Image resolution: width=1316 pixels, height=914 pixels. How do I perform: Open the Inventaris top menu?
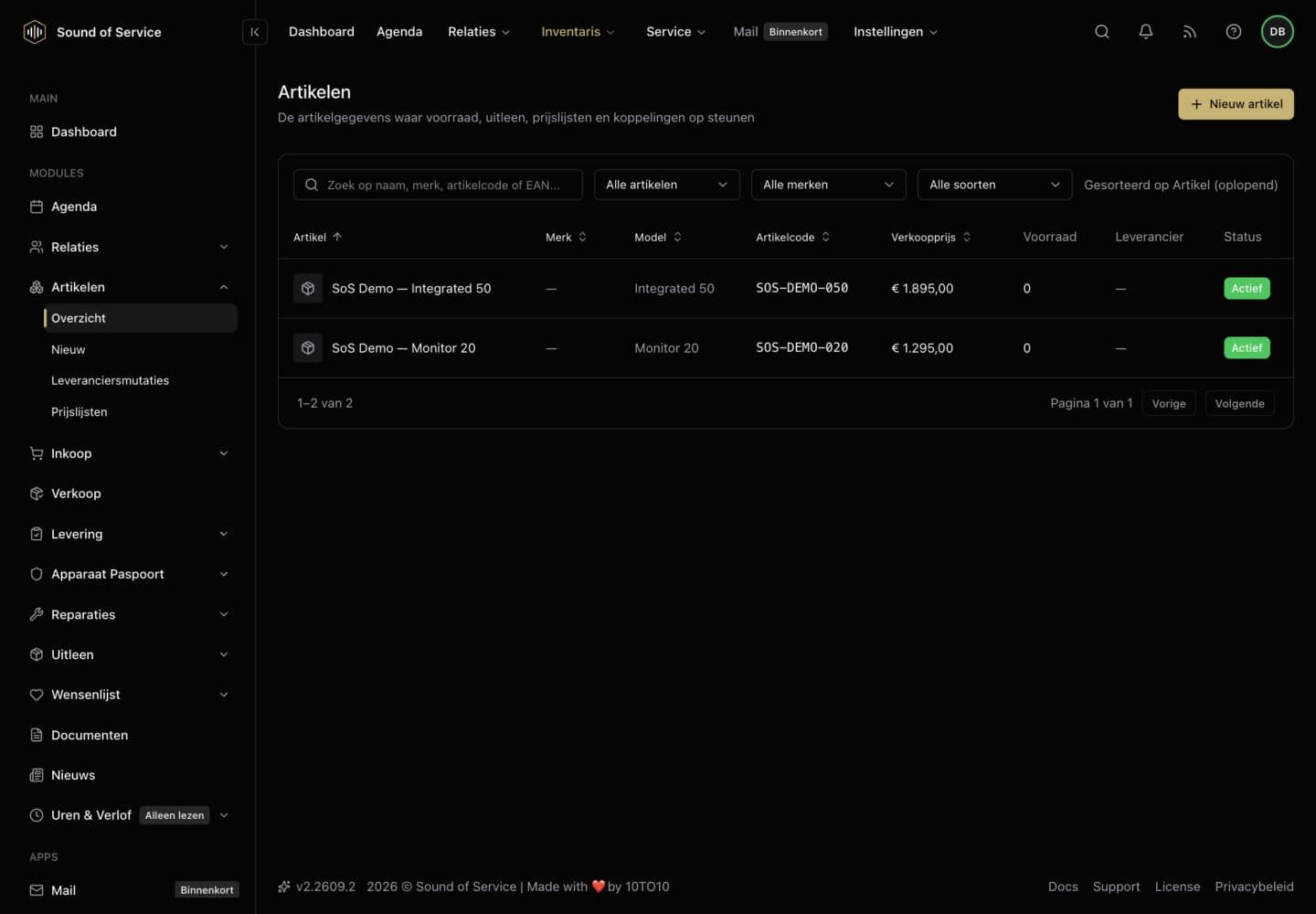[578, 32]
